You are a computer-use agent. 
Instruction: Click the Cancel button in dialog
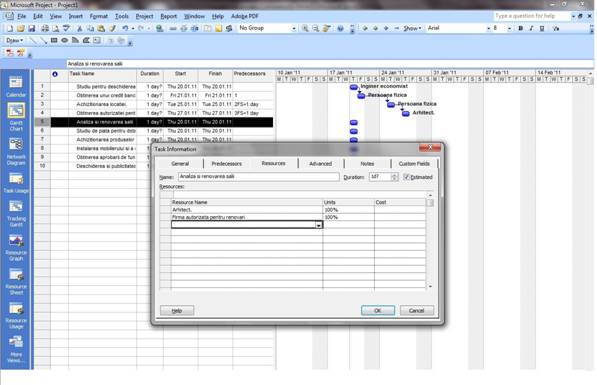(416, 310)
